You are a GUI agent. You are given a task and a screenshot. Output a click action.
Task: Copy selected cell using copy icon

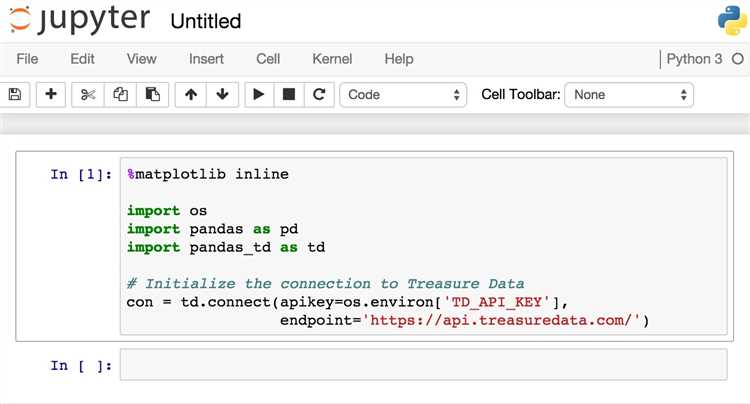click(x=120, y=94)
